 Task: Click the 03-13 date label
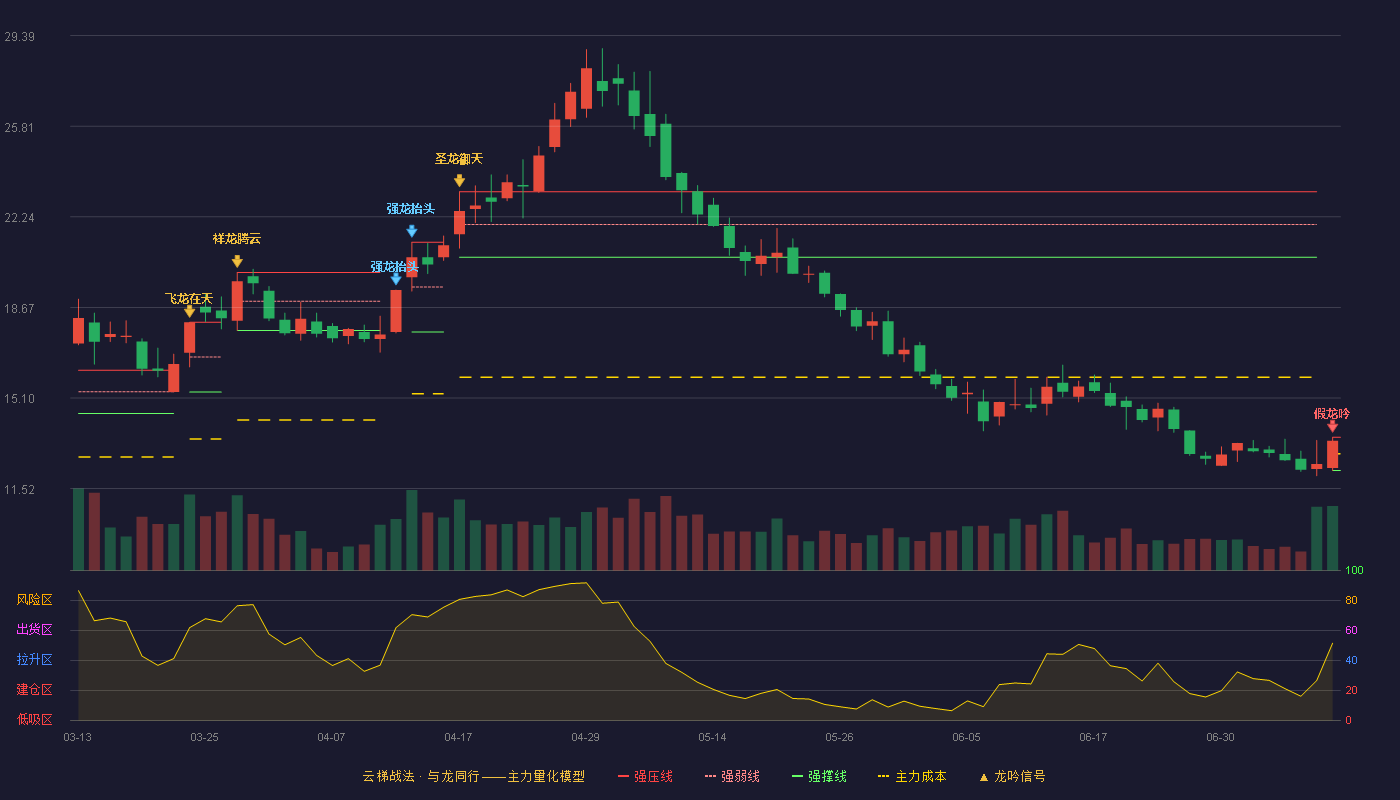[x=78, y=737]
